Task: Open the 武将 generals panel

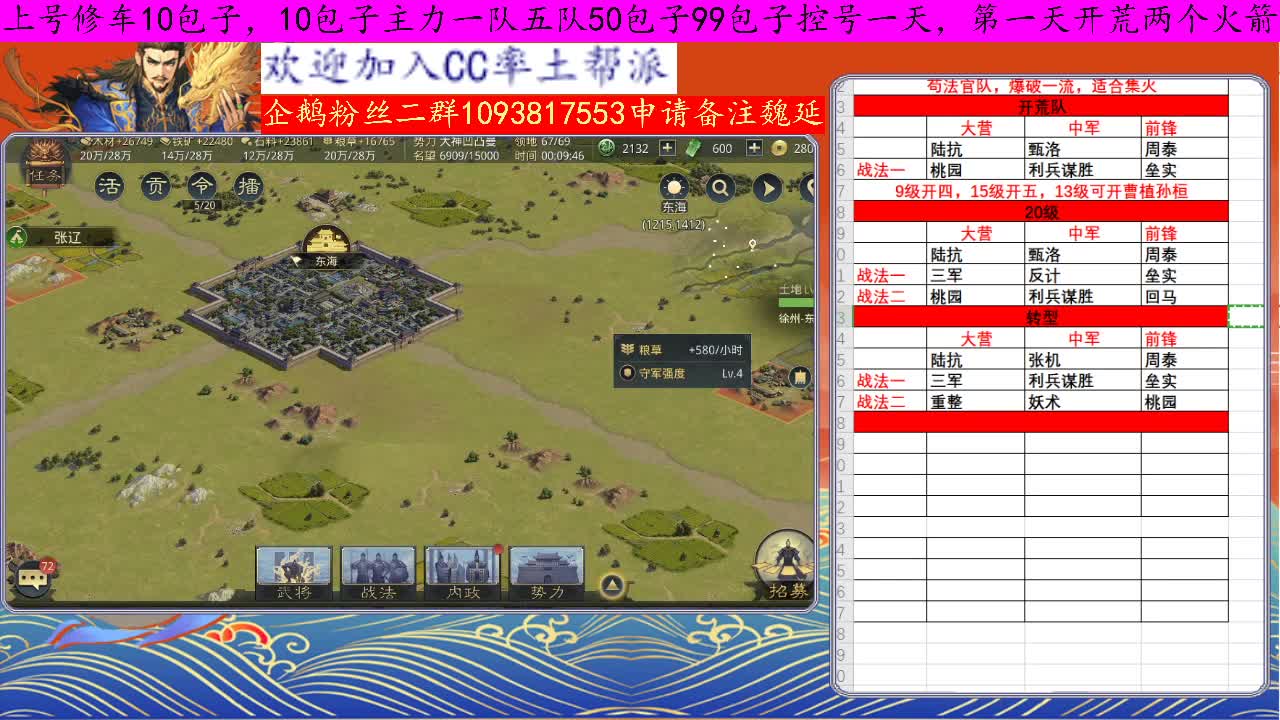Action: click(x=293, y=573)
